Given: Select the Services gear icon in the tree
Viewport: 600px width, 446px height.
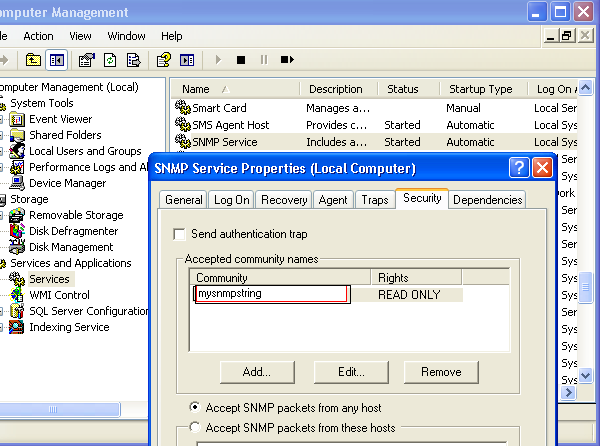Looking at the screenshot, I should pyautogui.click(x=17, y=279).
